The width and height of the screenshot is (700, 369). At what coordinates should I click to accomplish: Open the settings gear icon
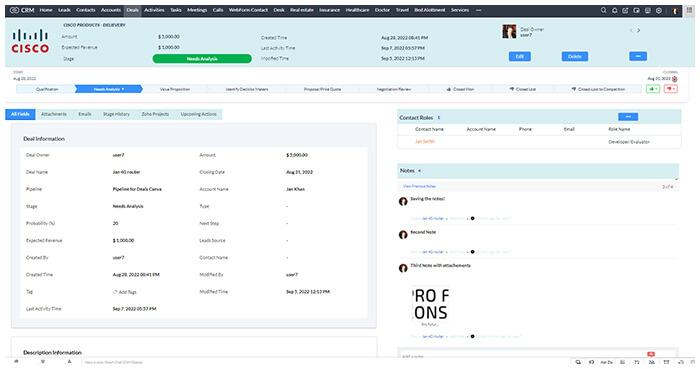pyautogui.click(x=659, y=10)
